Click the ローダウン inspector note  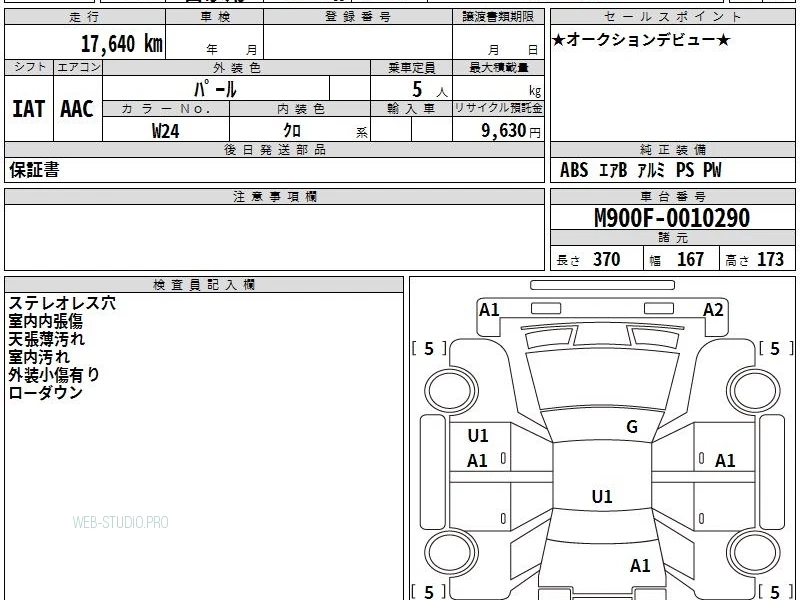pos(45,393)
